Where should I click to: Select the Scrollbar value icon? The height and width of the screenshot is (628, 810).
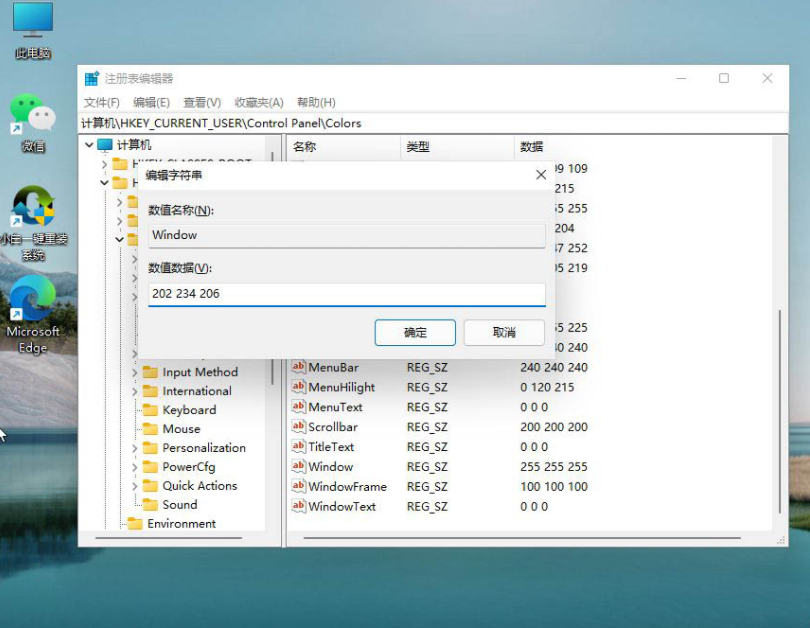click(x=298, y=427)
